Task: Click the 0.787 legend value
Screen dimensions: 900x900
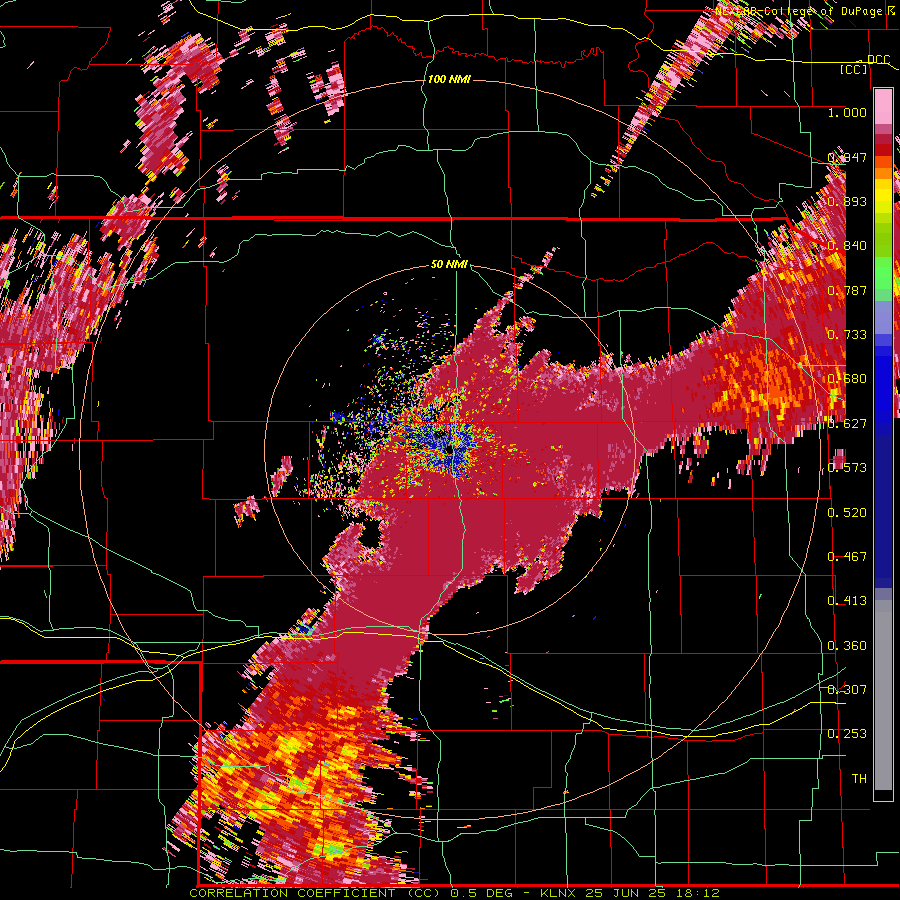Action: click(847, 290)
